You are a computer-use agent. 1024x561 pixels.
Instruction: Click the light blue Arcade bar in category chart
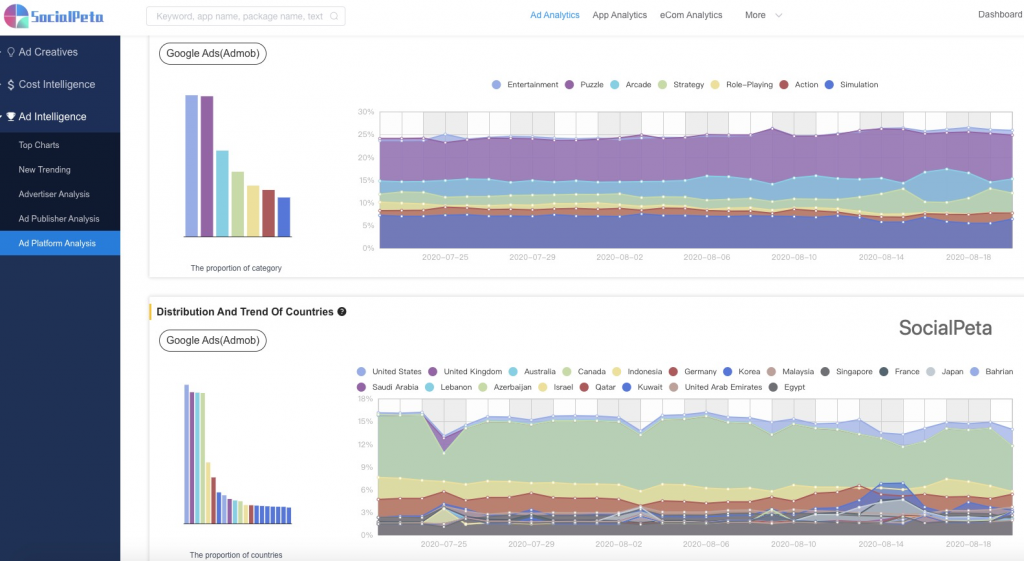pyautogui.click(x=222, y=193)
